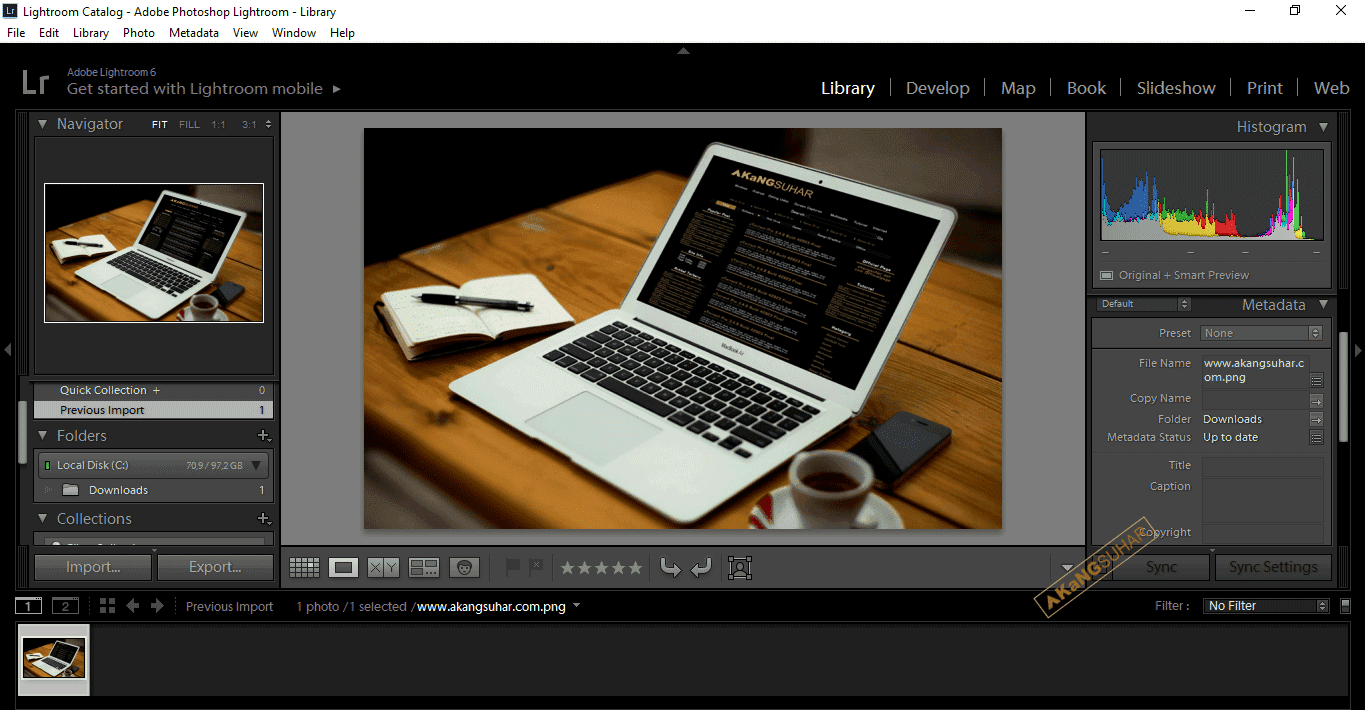This screenshot has width=1365, height=710.
Task: Select main window display button 1
Action: pyautogui.click(x=29, y=606)
